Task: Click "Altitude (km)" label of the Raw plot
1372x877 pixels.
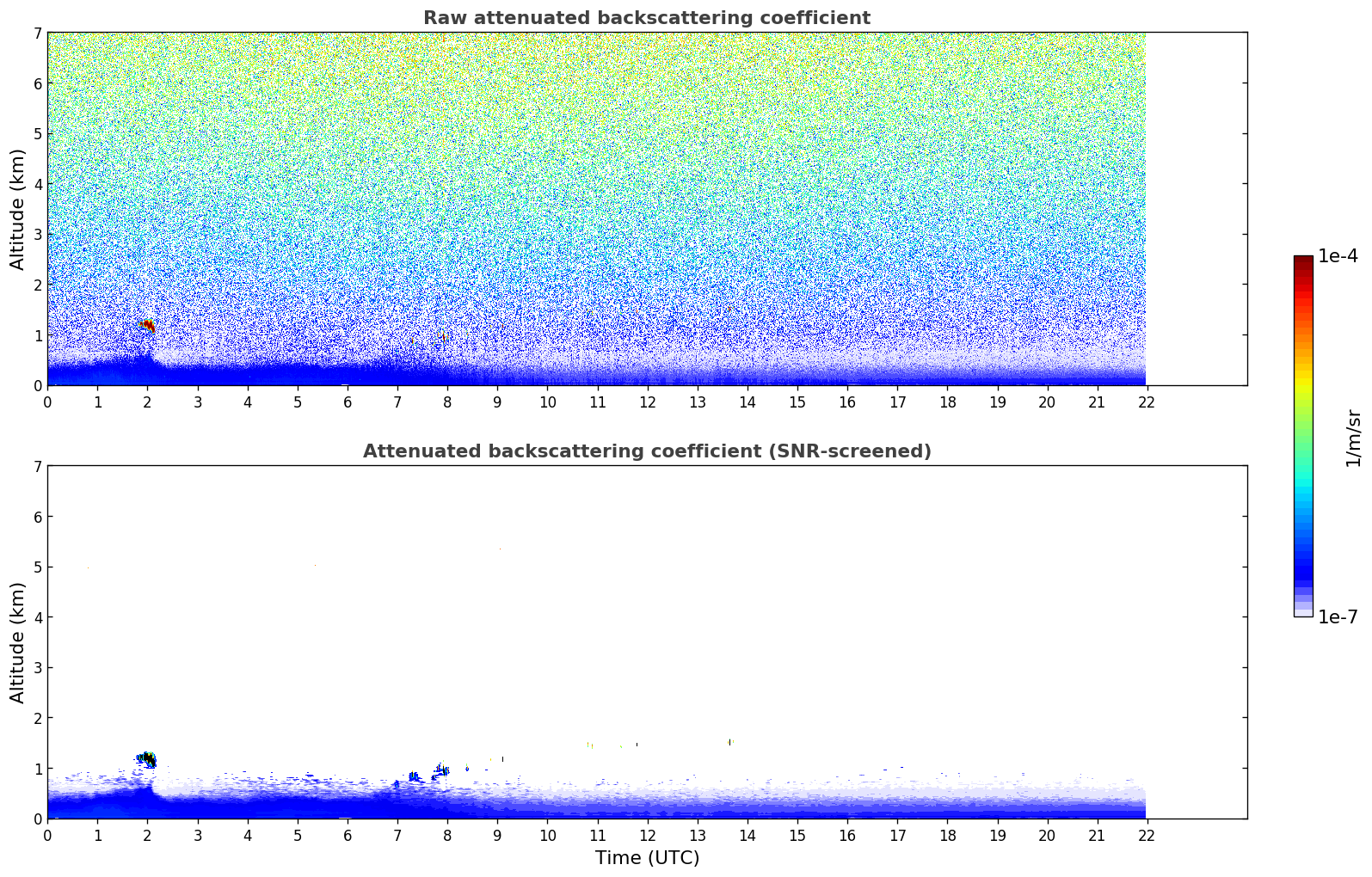Action: point(18,209)
